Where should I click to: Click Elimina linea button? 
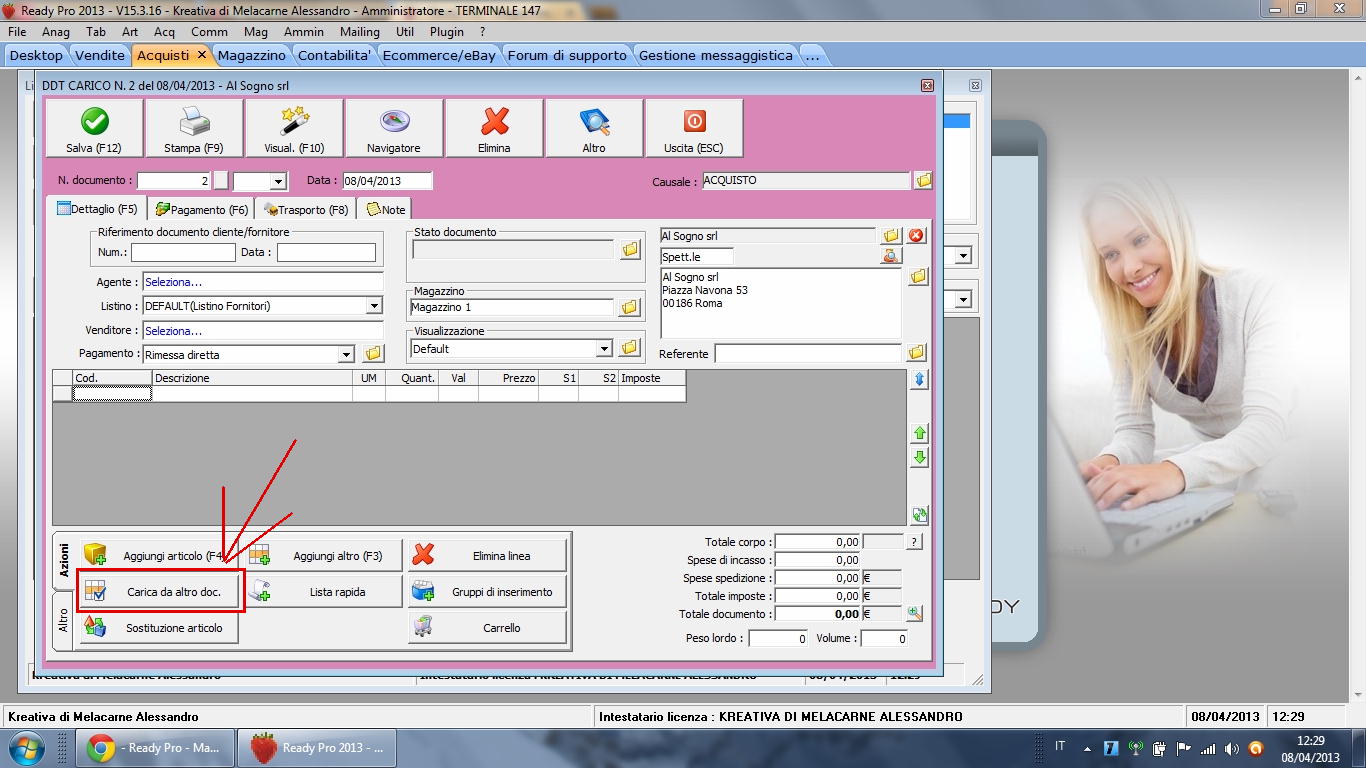487,556
